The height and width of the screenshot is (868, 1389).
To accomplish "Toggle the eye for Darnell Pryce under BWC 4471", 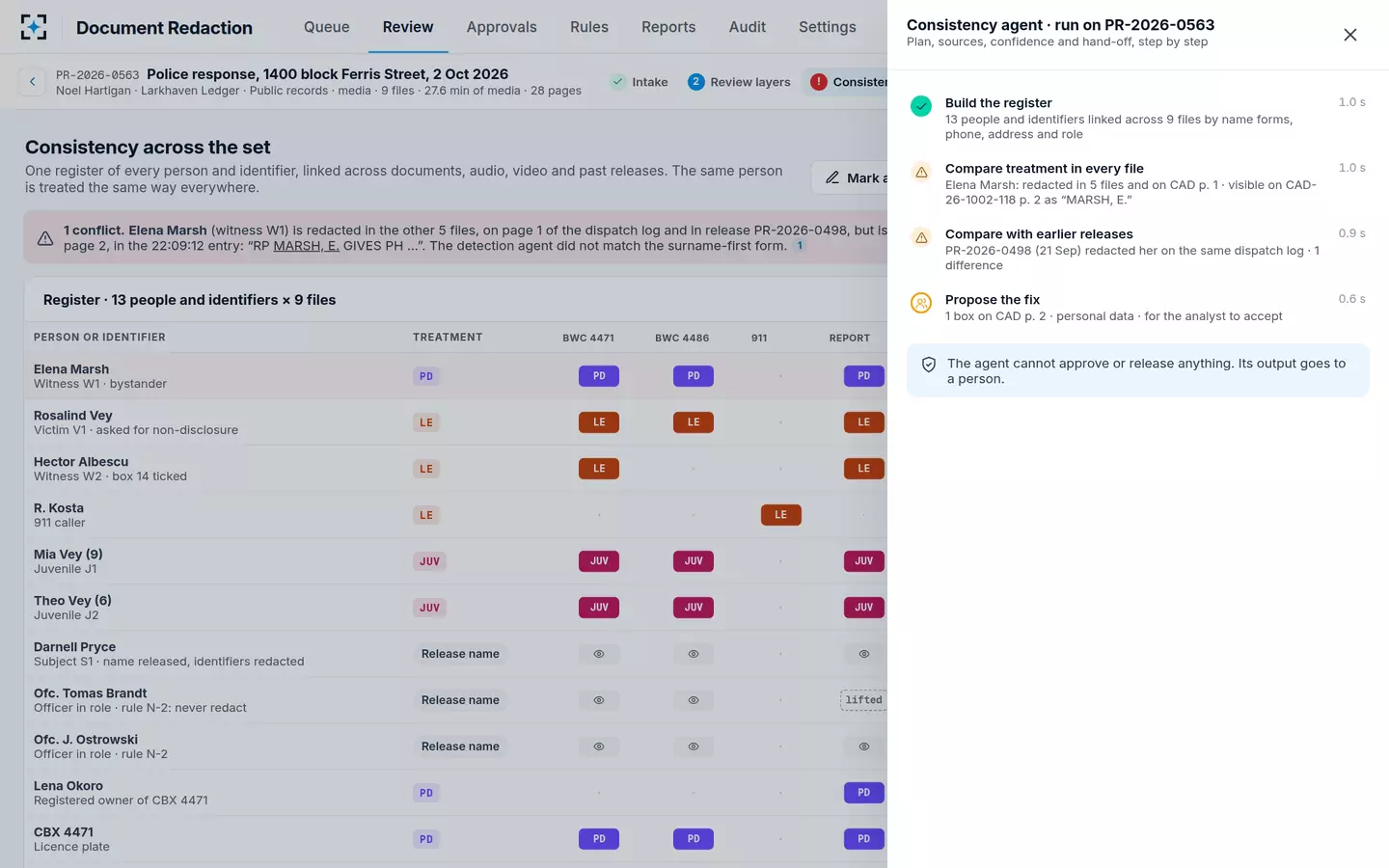I will click(x=599, y=654).
